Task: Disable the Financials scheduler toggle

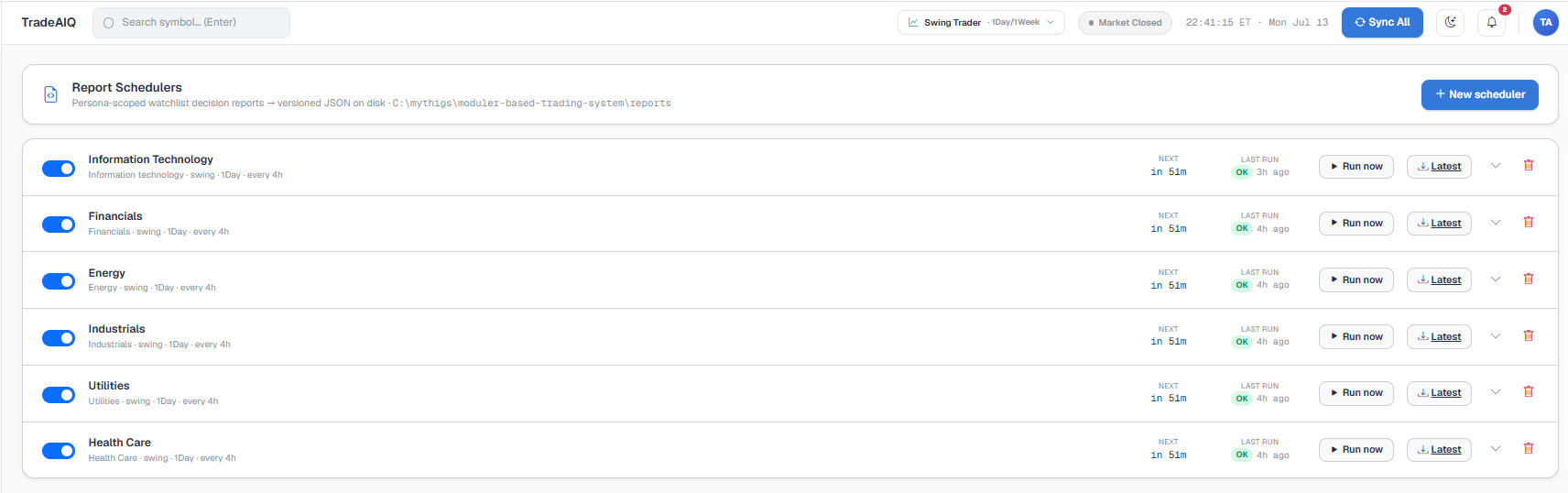Action: (x=59, y=225)
